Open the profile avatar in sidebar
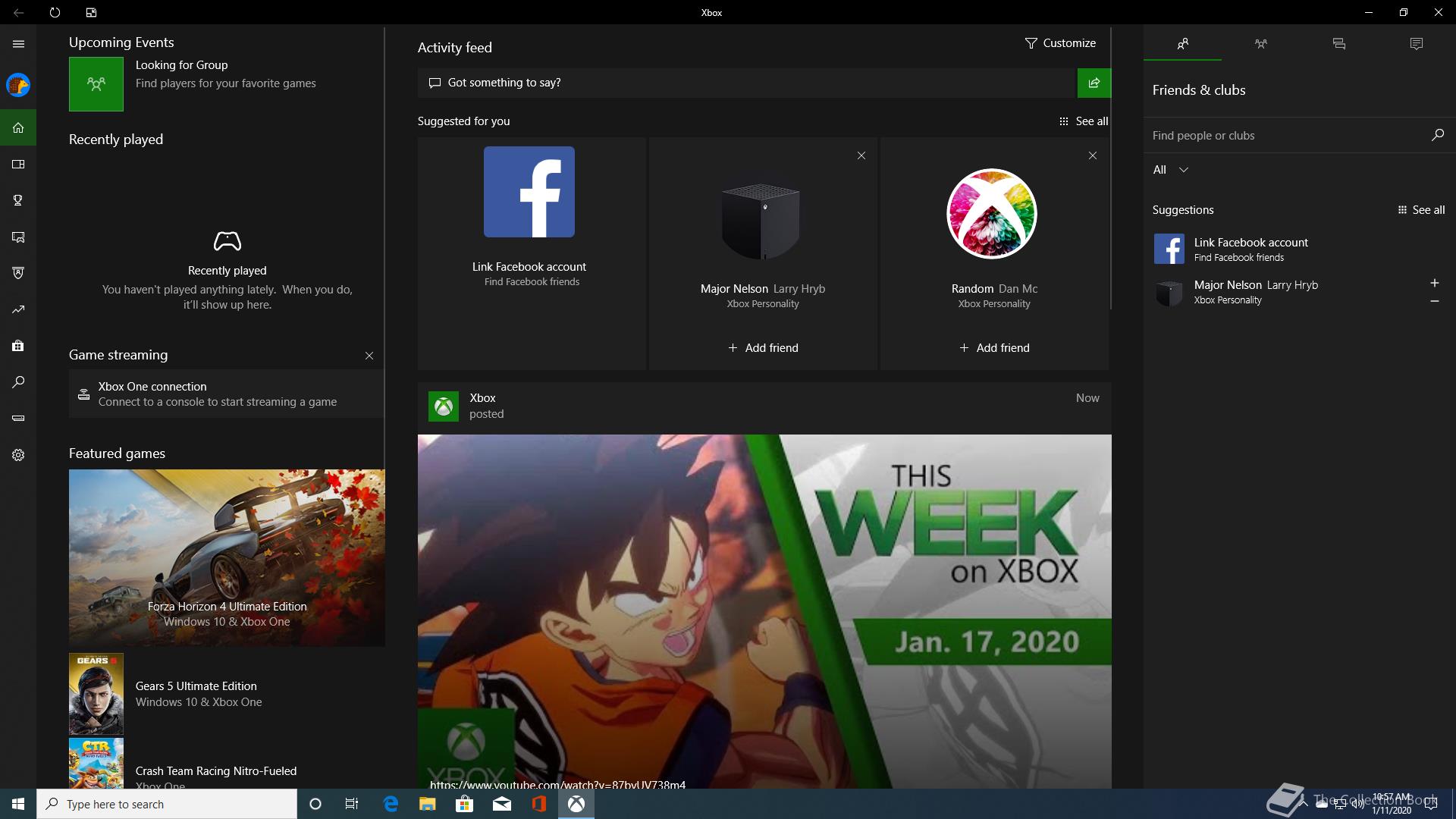Screen dimensions: 1456x819 tap(18, 85)
